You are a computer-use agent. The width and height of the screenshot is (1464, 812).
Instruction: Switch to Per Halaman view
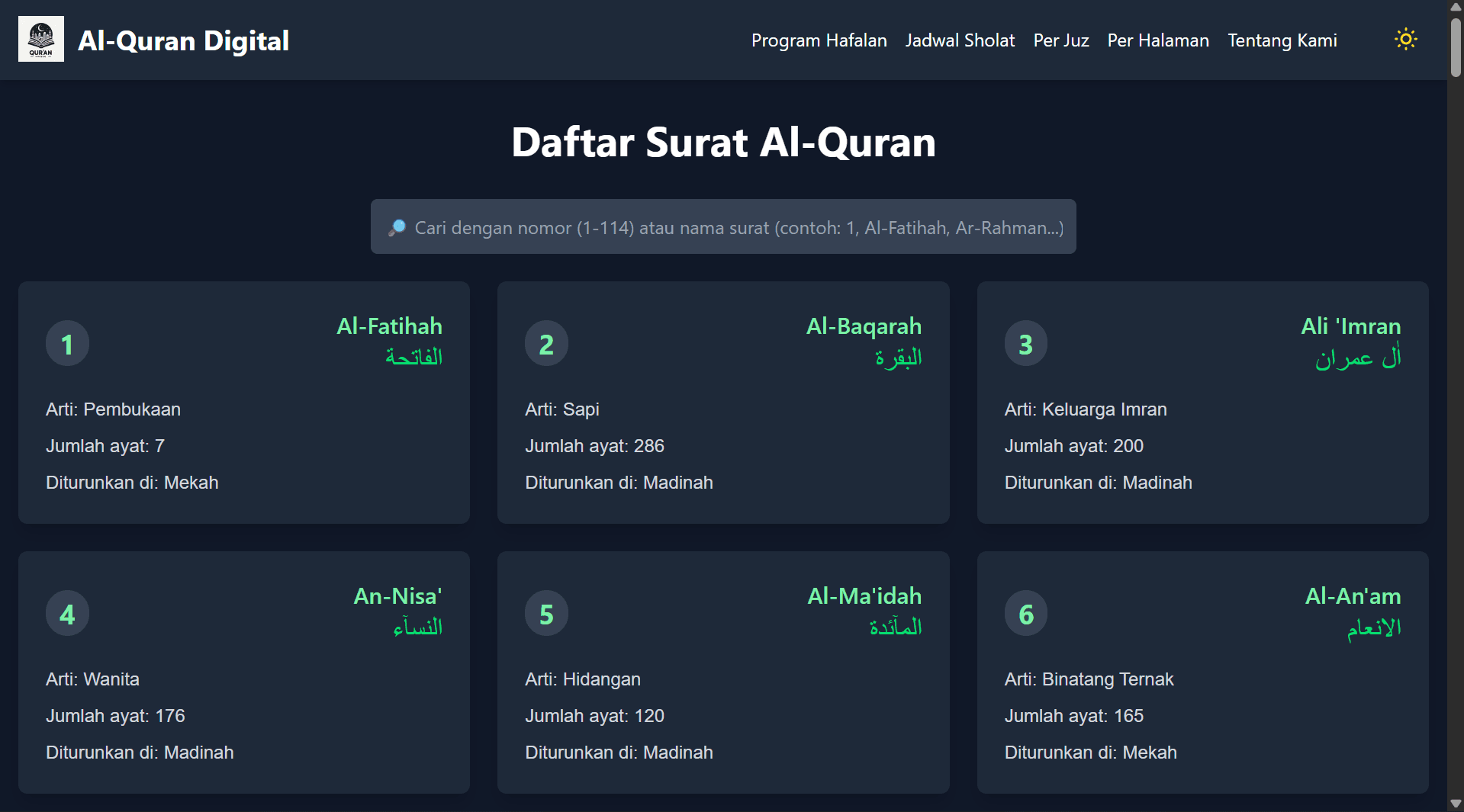pyautogui.click(x=1157, y=40)
